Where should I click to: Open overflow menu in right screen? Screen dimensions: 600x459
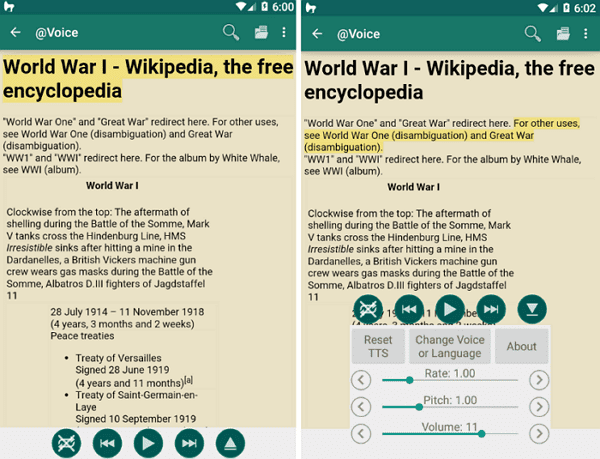[585, 34]
